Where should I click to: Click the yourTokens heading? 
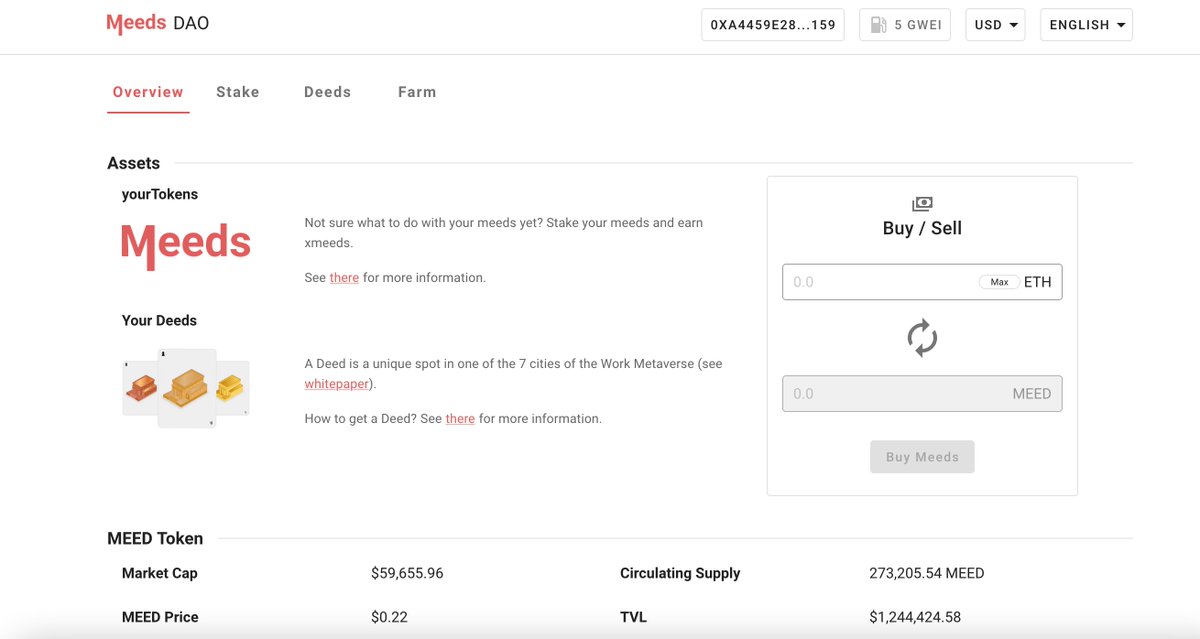pos(160,194)
